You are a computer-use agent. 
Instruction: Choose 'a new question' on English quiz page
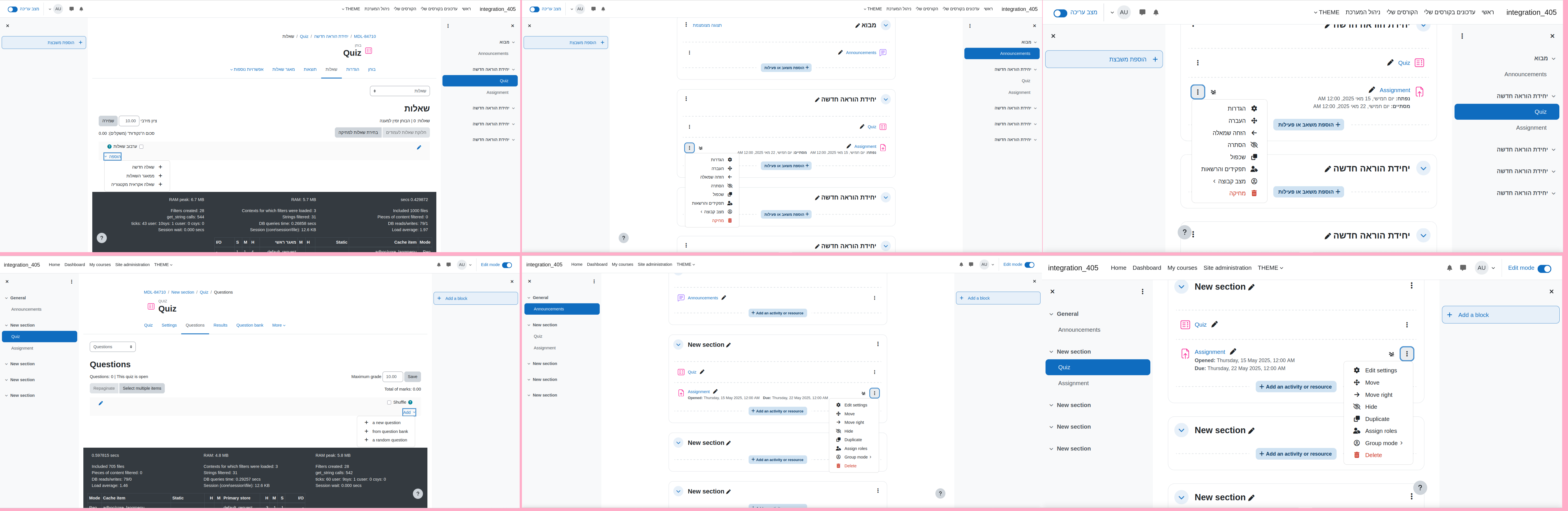click(386, 423)
